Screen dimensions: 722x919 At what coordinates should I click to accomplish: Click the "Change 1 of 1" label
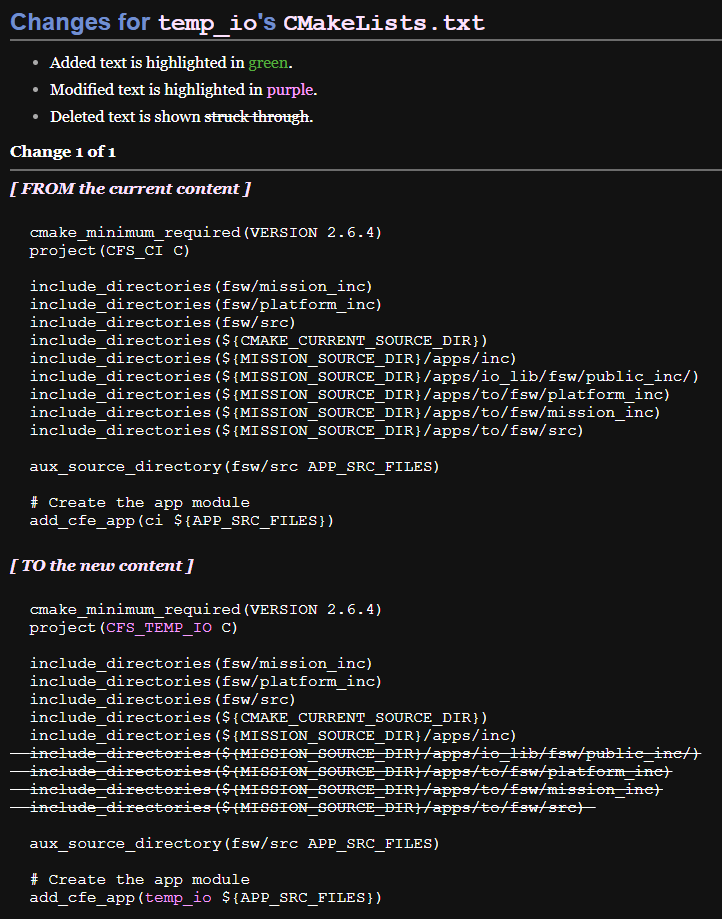(x=63, y=152)
